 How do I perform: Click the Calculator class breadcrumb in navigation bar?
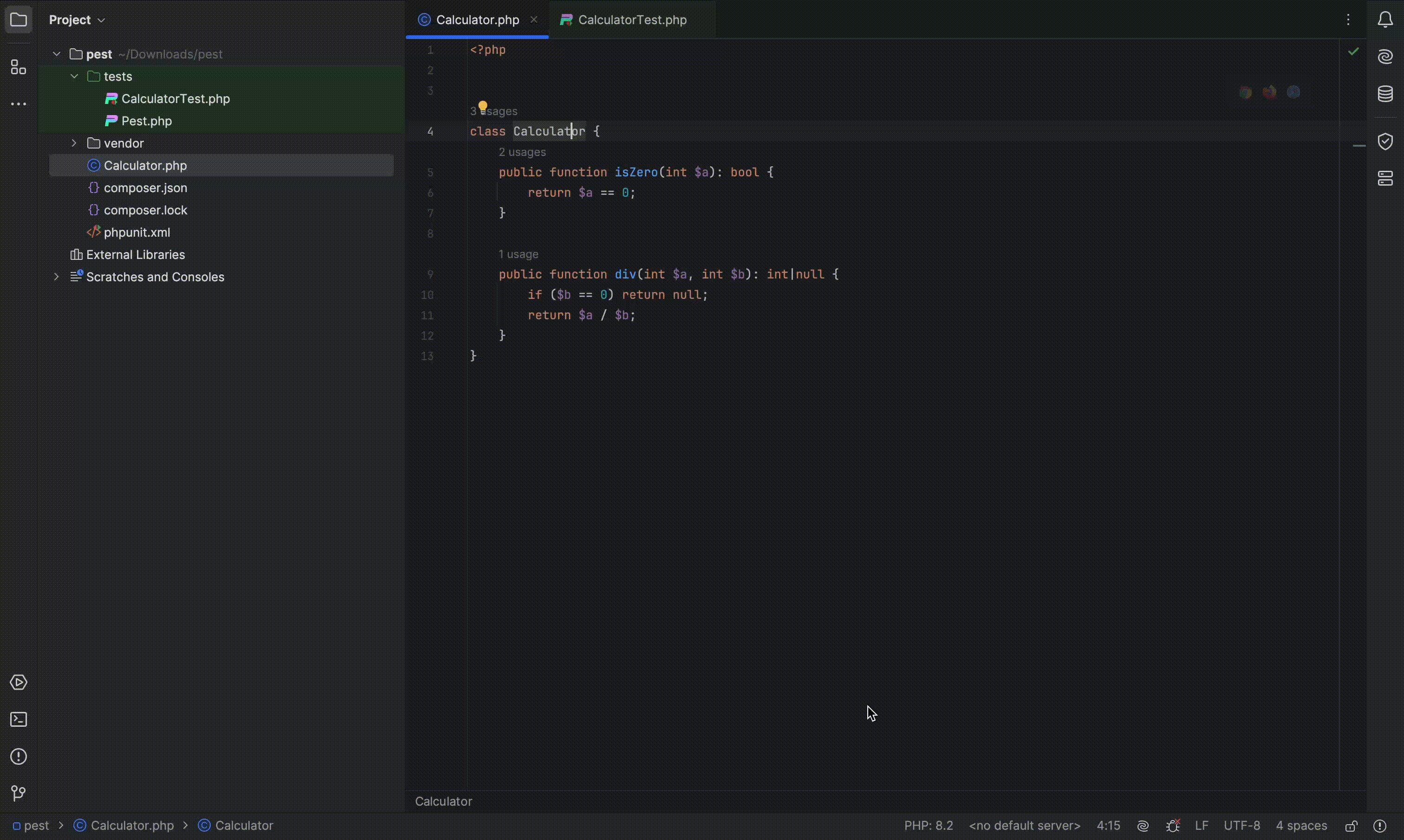pos(236,827)
